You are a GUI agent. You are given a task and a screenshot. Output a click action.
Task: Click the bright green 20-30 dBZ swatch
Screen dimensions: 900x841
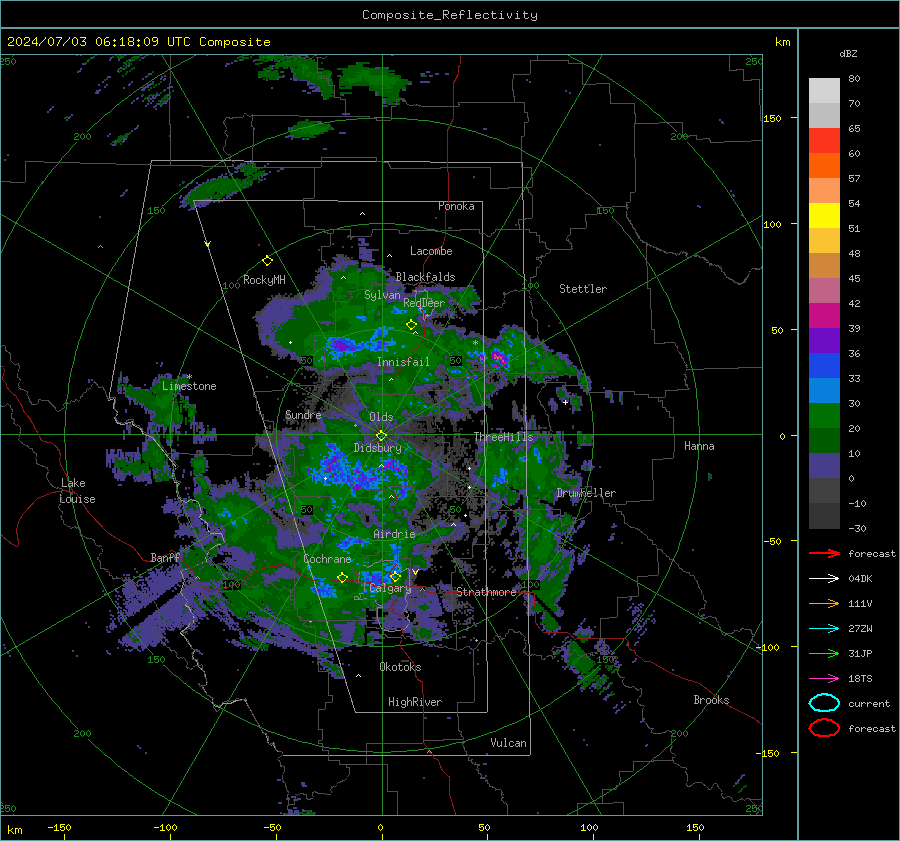(824, 416)
